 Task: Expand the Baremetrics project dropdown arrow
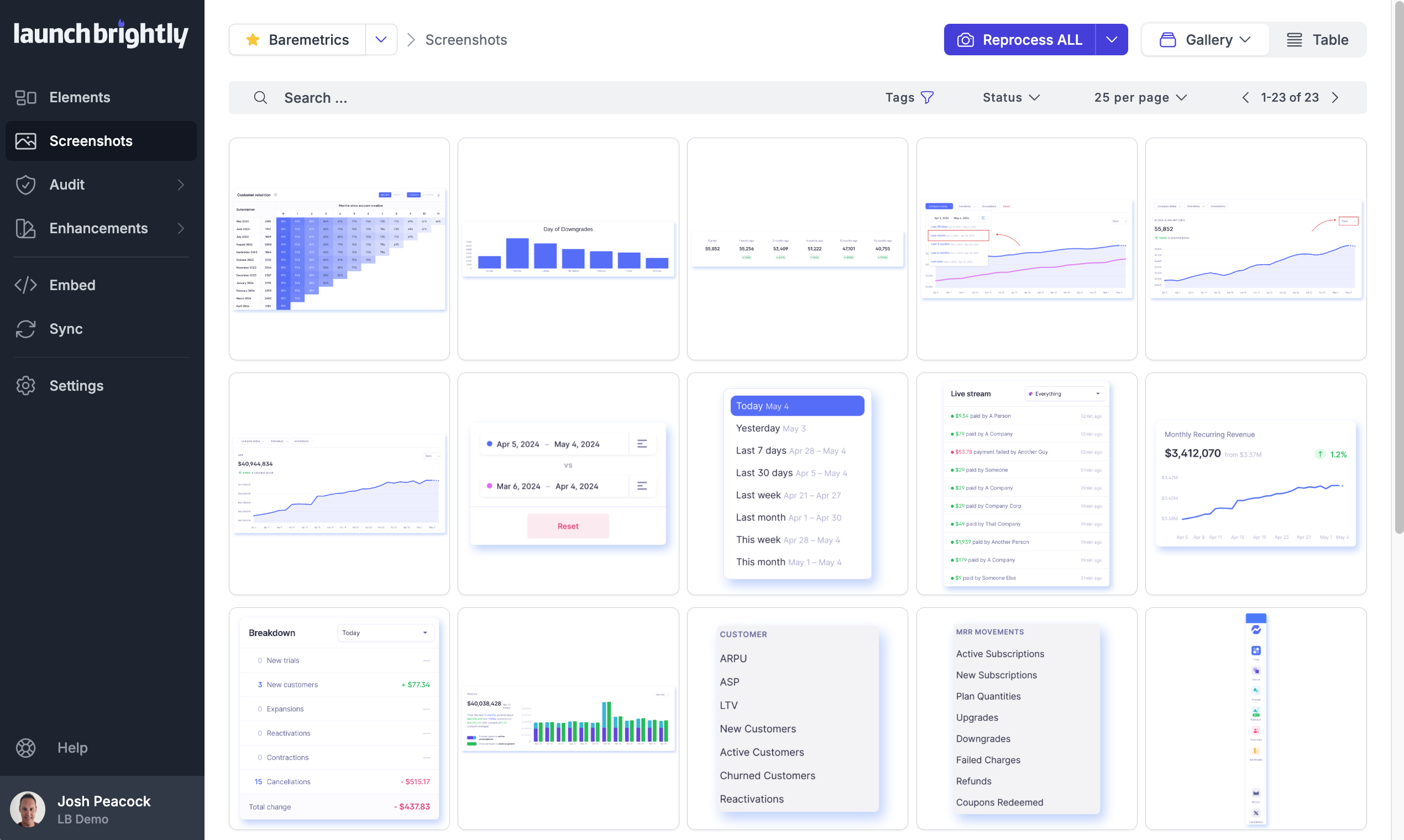pos(381,40)
